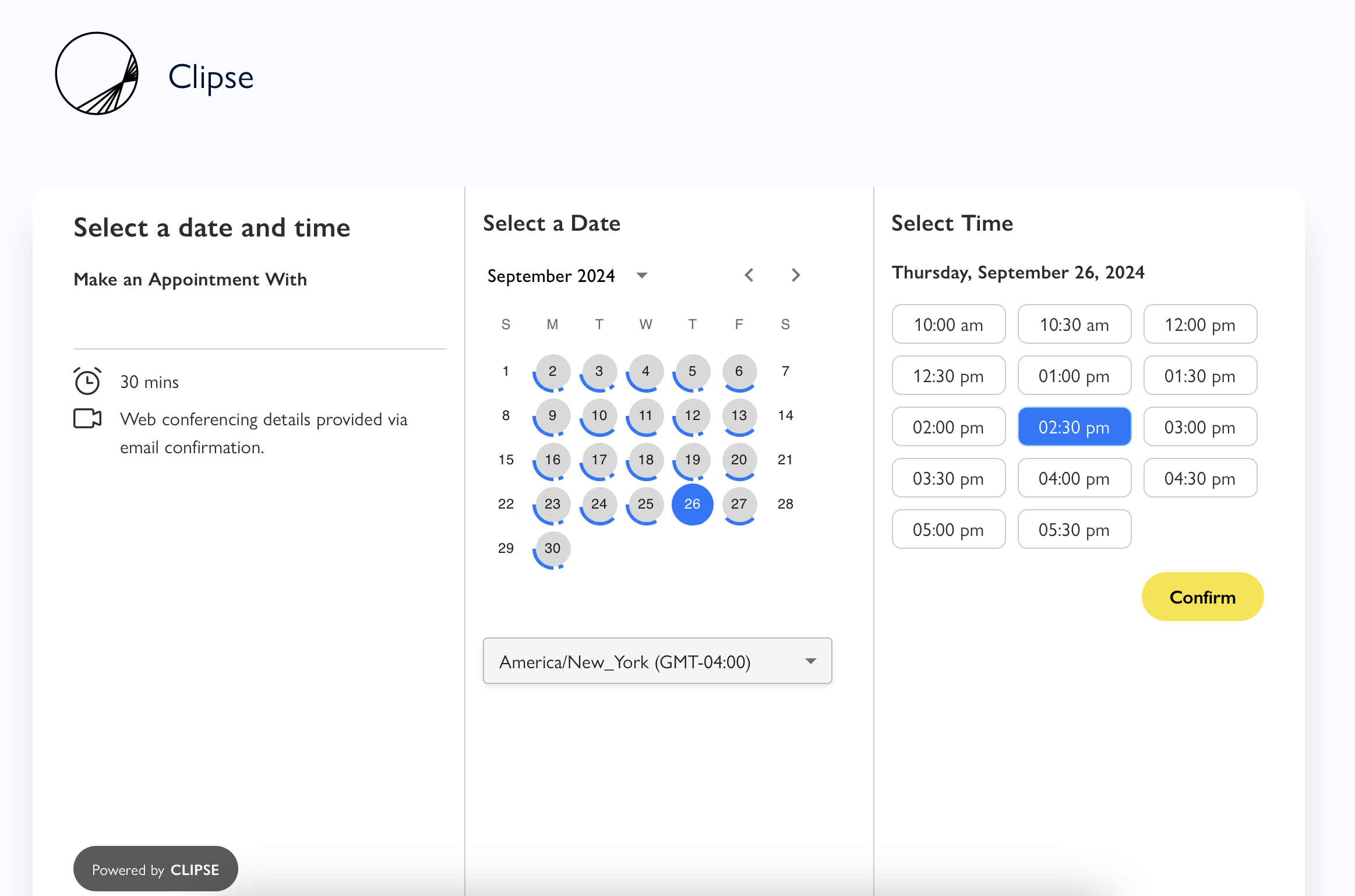Viewport: 1355px width, 896px height.
Task: Choose September 30 on the calendar
Action: pos(551,548)
